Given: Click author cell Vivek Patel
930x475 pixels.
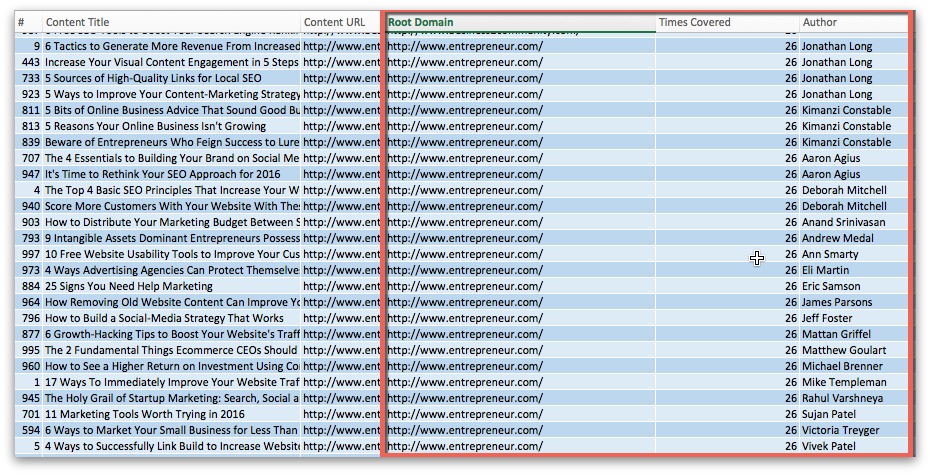Looking at the screenshot, I should (853, 447).
